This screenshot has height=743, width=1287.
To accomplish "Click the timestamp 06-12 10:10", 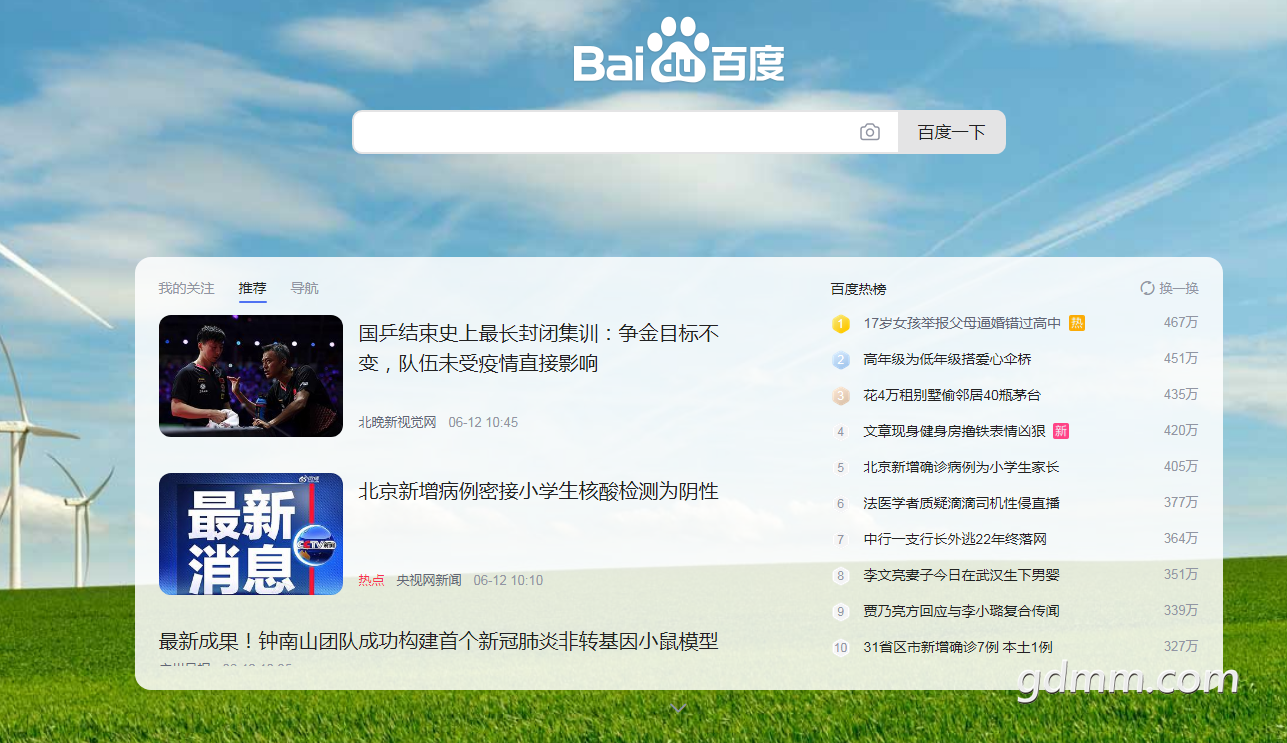I will pos(508,580).
